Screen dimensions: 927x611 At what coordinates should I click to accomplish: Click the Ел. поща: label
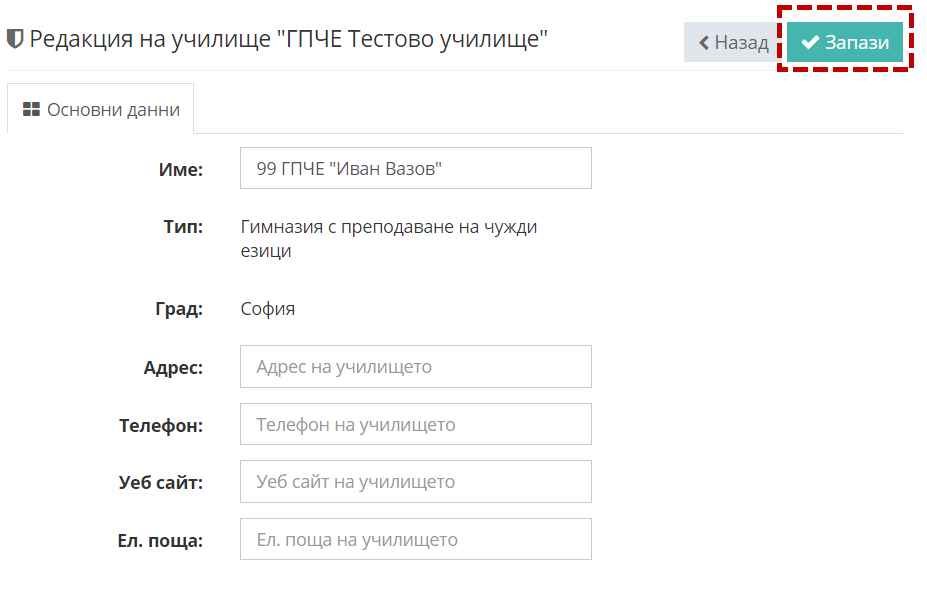click(160, 541)
